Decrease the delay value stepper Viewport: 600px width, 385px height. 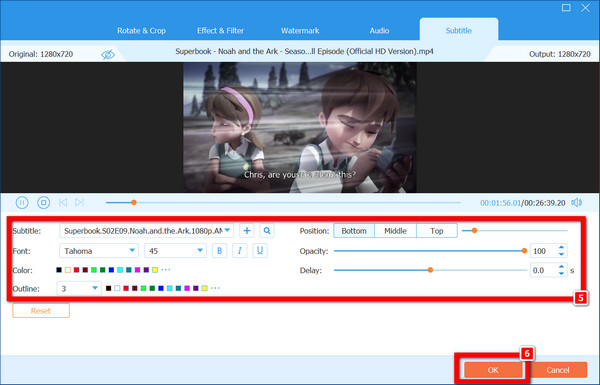[x=561, y=273]
